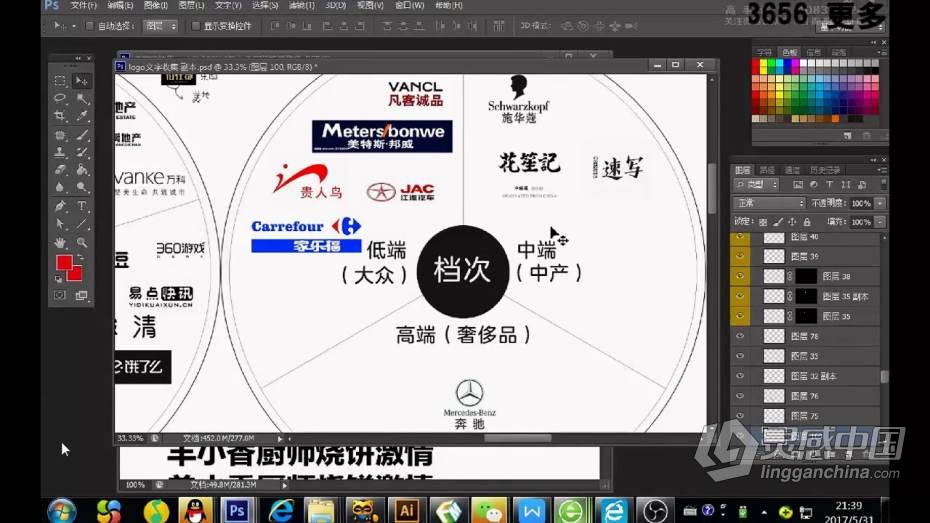The height and width of the screenshot is (523, 930).
Task: Filter layers by type layer icon
Action: 829,185
